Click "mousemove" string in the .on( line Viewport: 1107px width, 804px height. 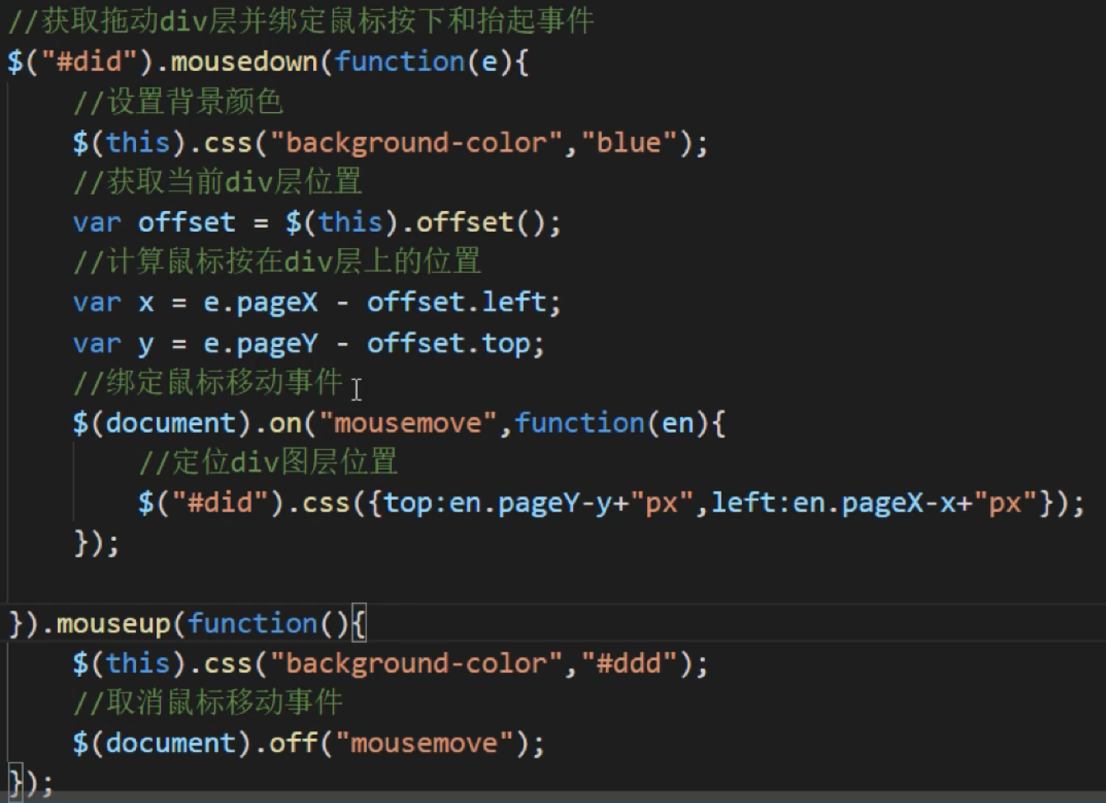click(409, 424)
